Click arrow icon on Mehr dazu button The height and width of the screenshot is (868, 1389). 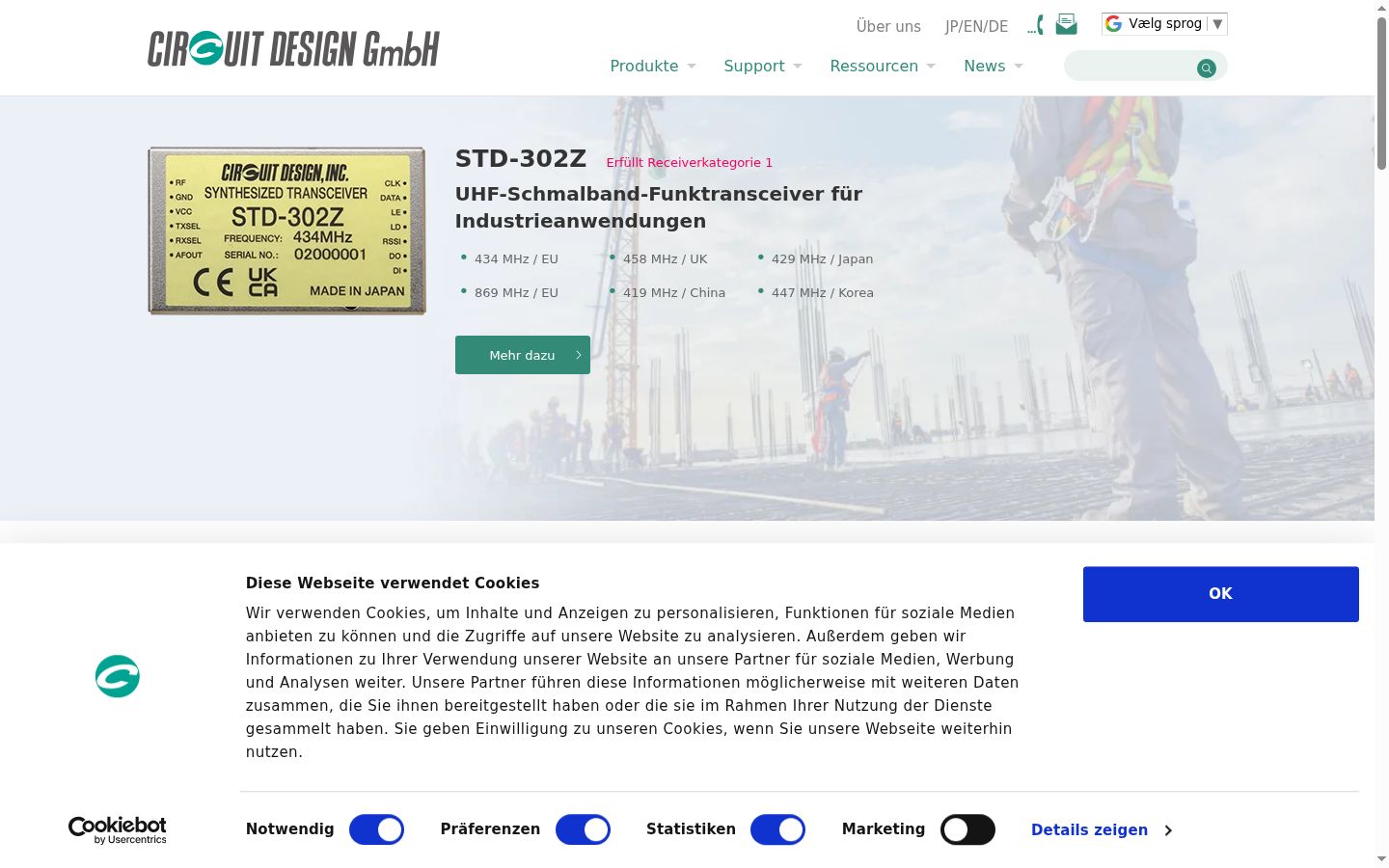tap(578, 355)
